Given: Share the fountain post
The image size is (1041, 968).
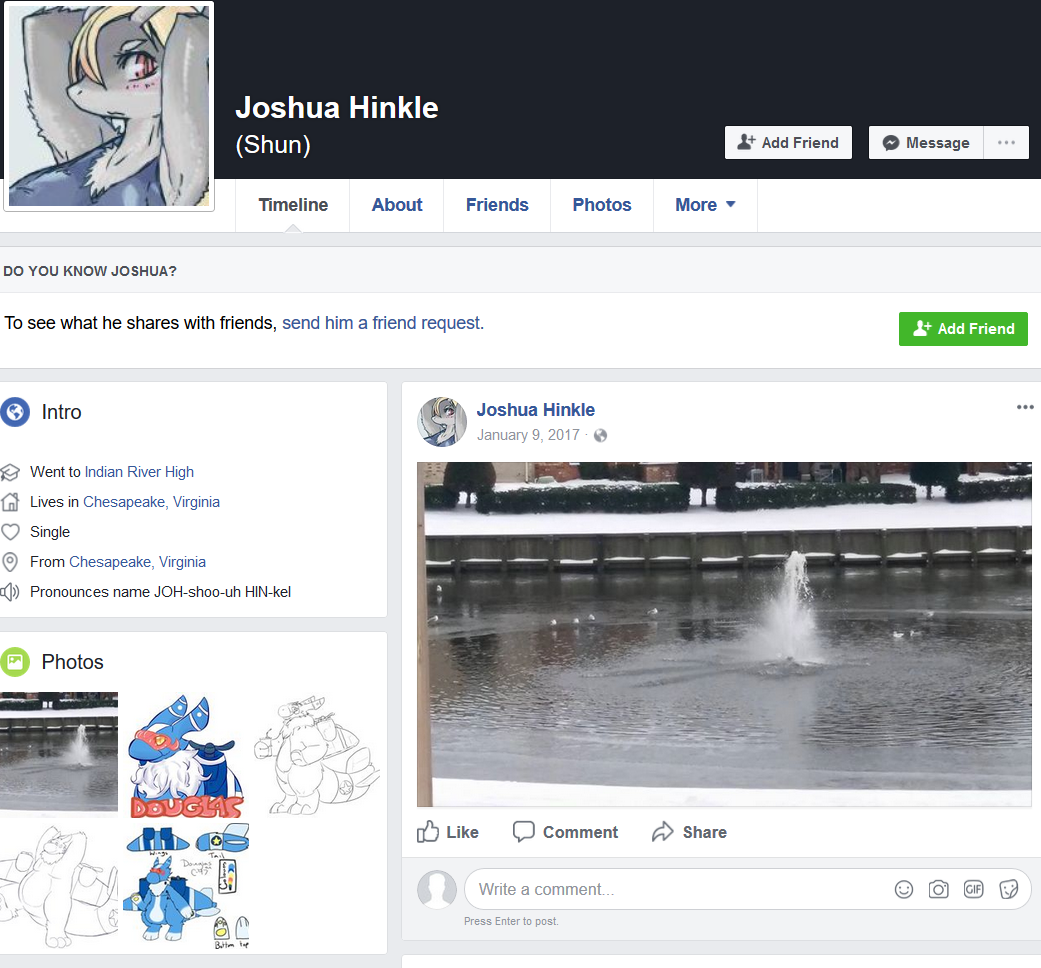Looking at the screenshot, I should click(688, 832).
